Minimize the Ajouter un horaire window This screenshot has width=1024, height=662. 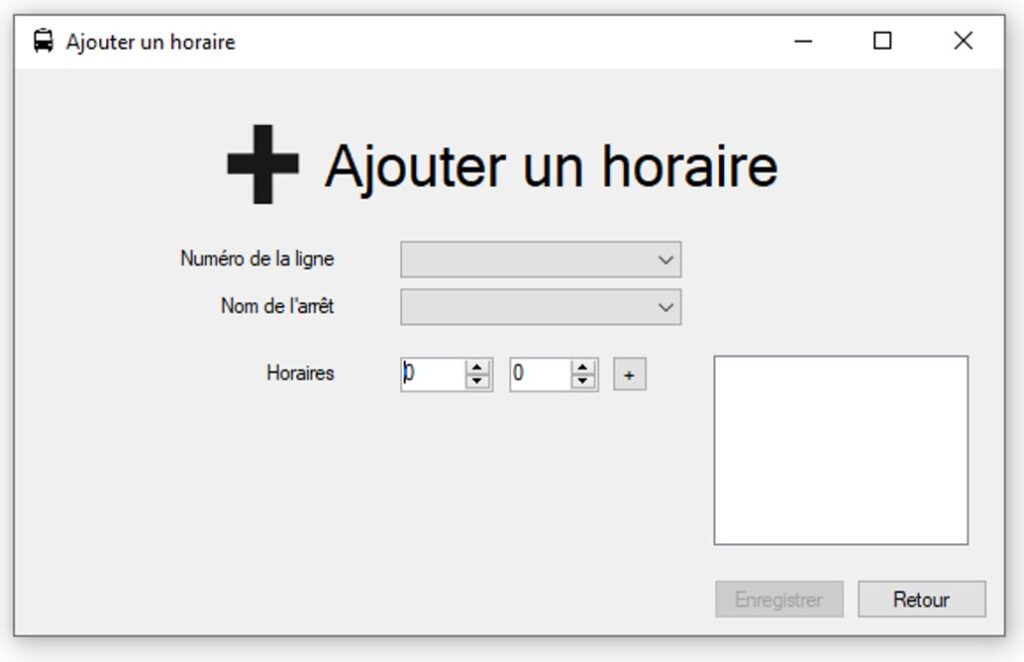pyautogui.click(x=803, y=41)
